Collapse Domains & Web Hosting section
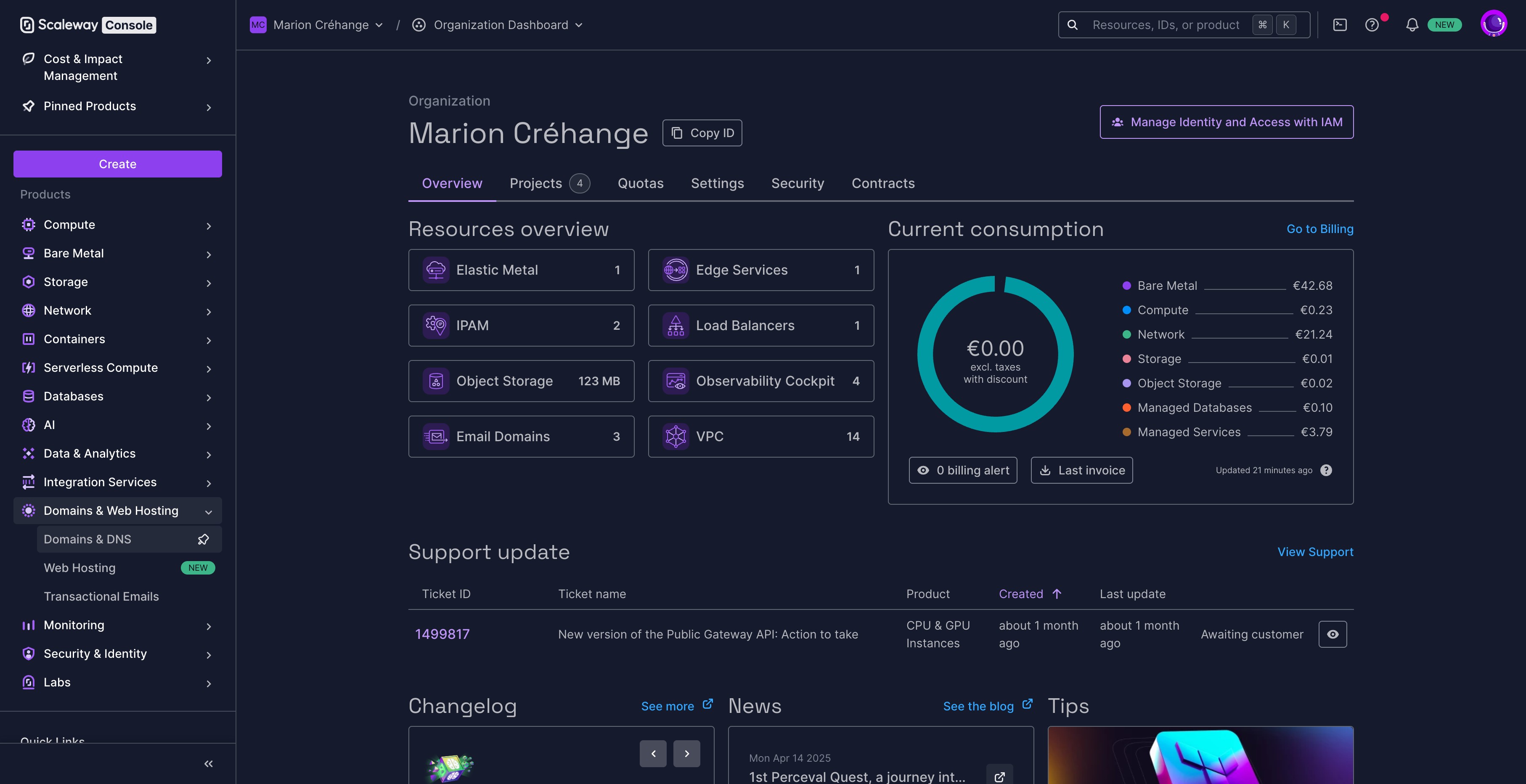 [x=209, y=511]
